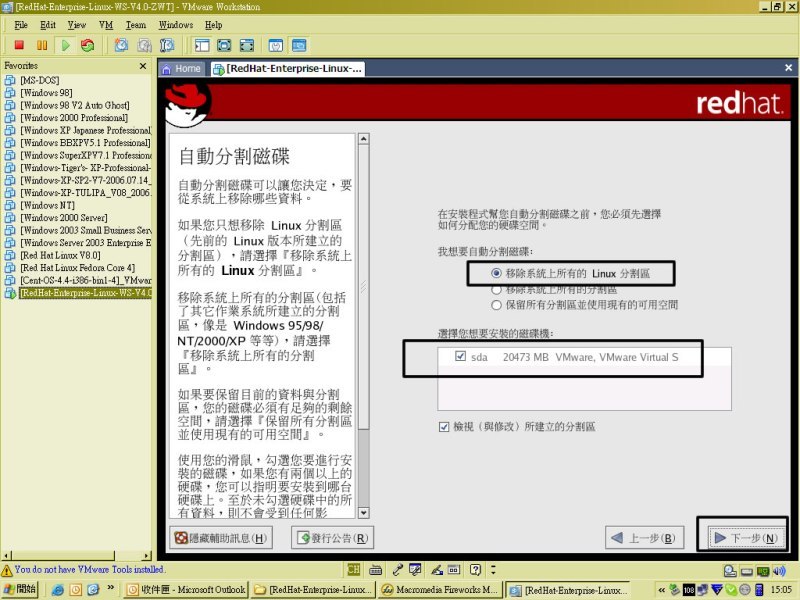This screenshot has width=800, height=600.
Task: Click the sound device status icon
Action: [779, 571]
